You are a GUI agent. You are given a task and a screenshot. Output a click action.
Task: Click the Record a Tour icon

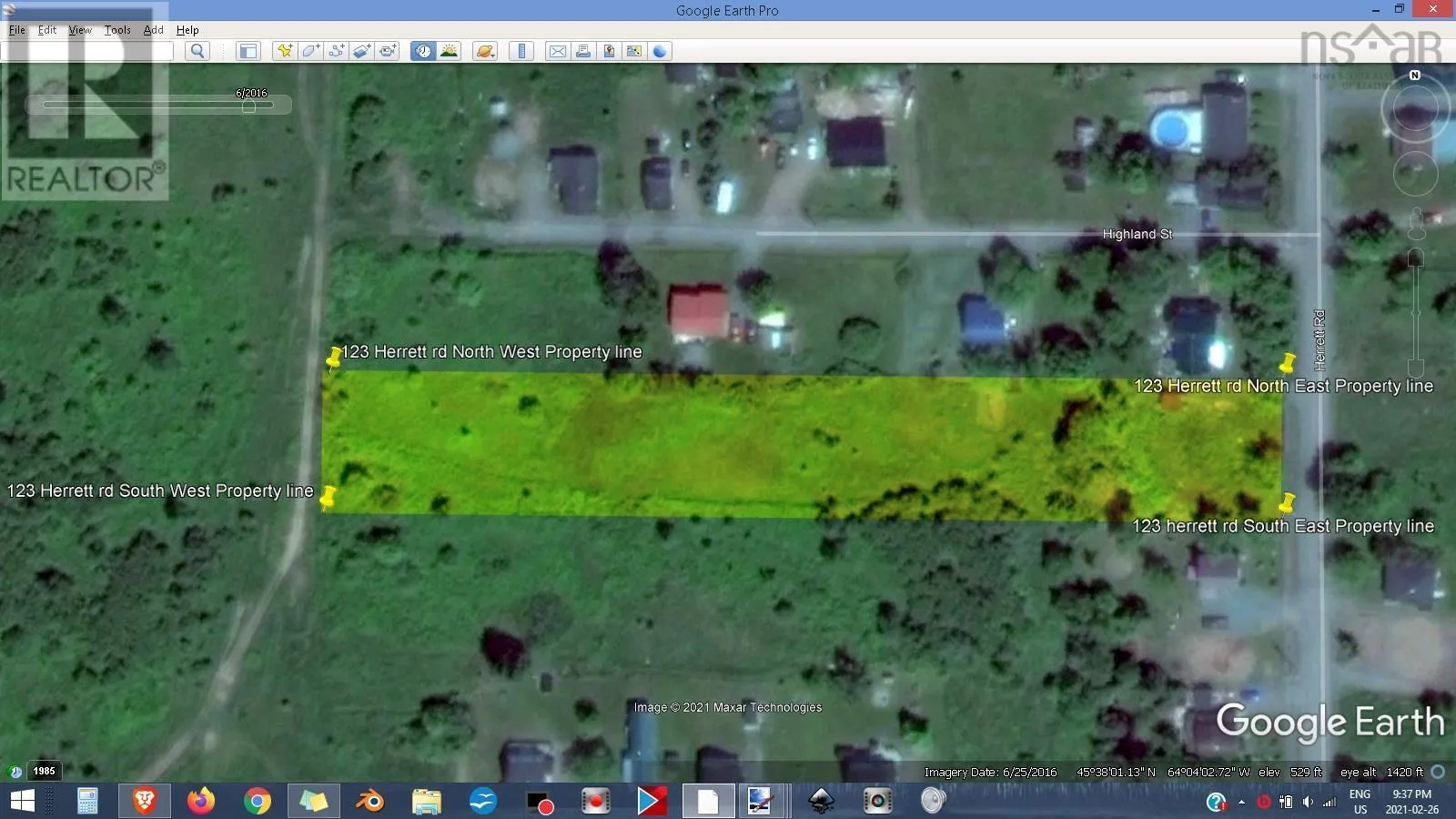(388, 51)
